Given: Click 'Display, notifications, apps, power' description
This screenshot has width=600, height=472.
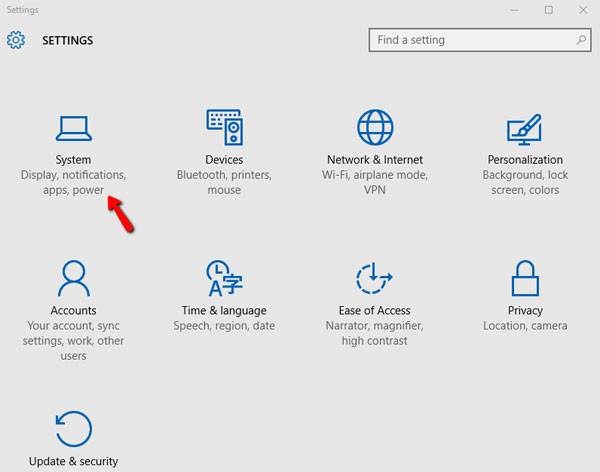Looking at the screenshot, I should tap(73, 182).
